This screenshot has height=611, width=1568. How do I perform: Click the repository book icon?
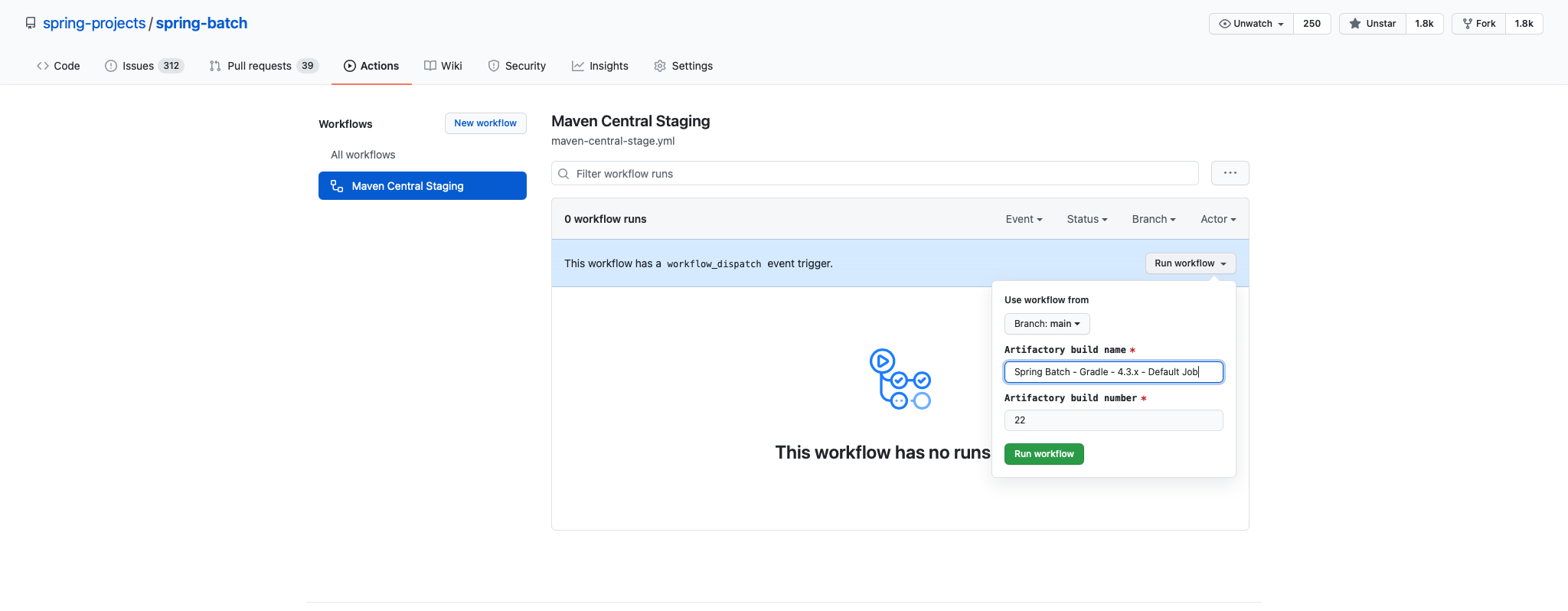31,23
